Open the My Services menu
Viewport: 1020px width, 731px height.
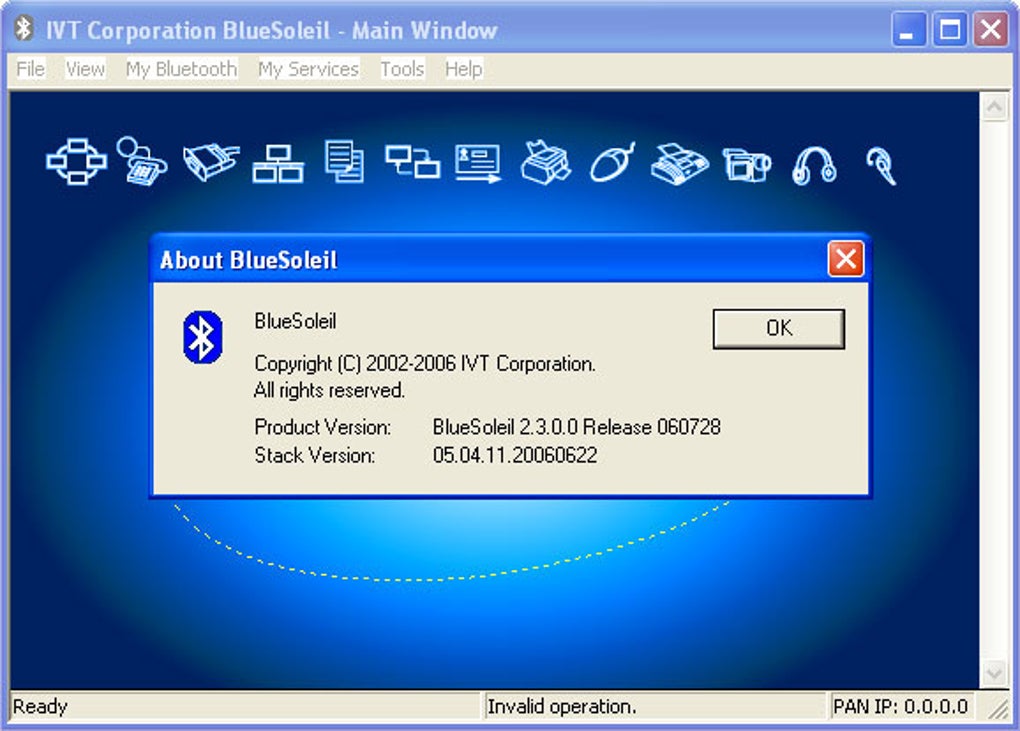pos(307,68)
